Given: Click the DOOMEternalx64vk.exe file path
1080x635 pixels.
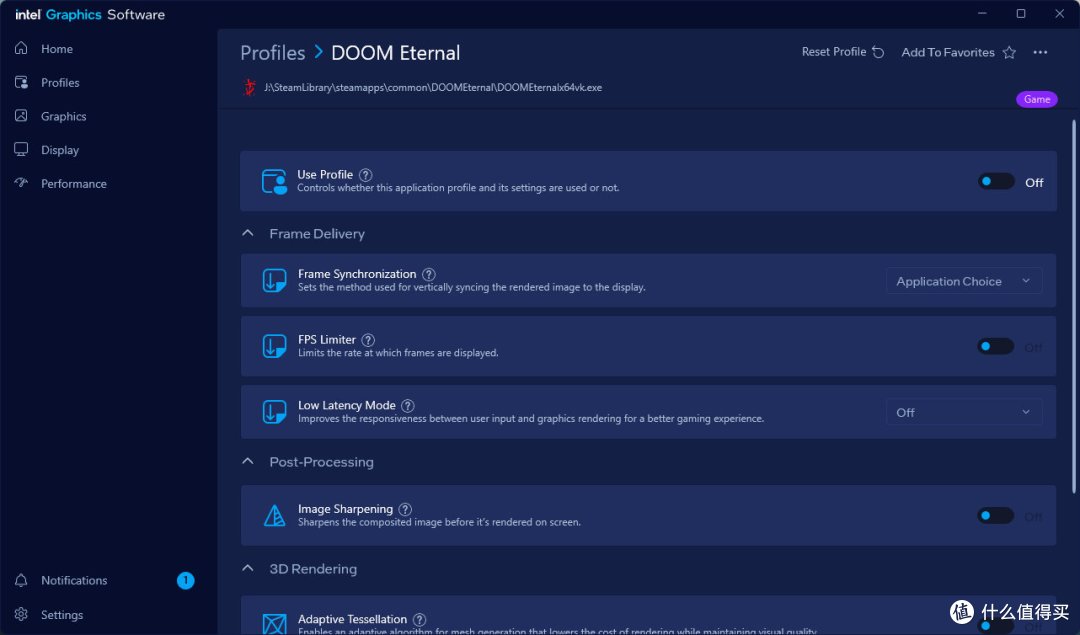Looking at the screenshot, I should [433, 87].
